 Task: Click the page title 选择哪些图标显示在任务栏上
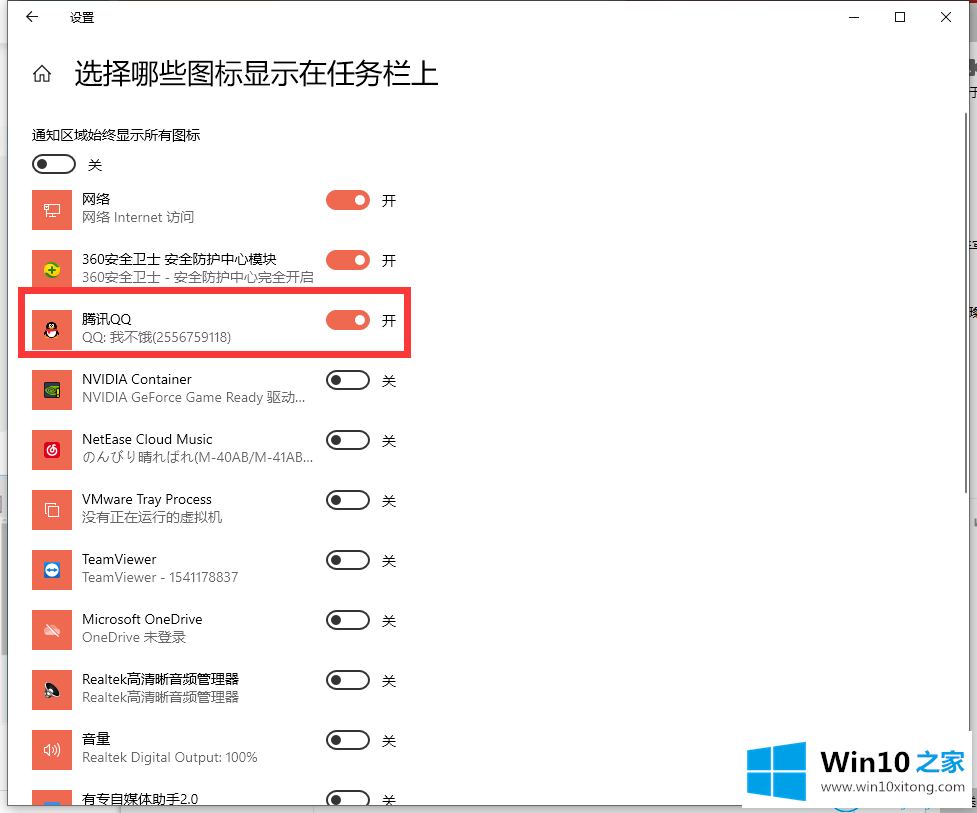click(x=256, y=74)
